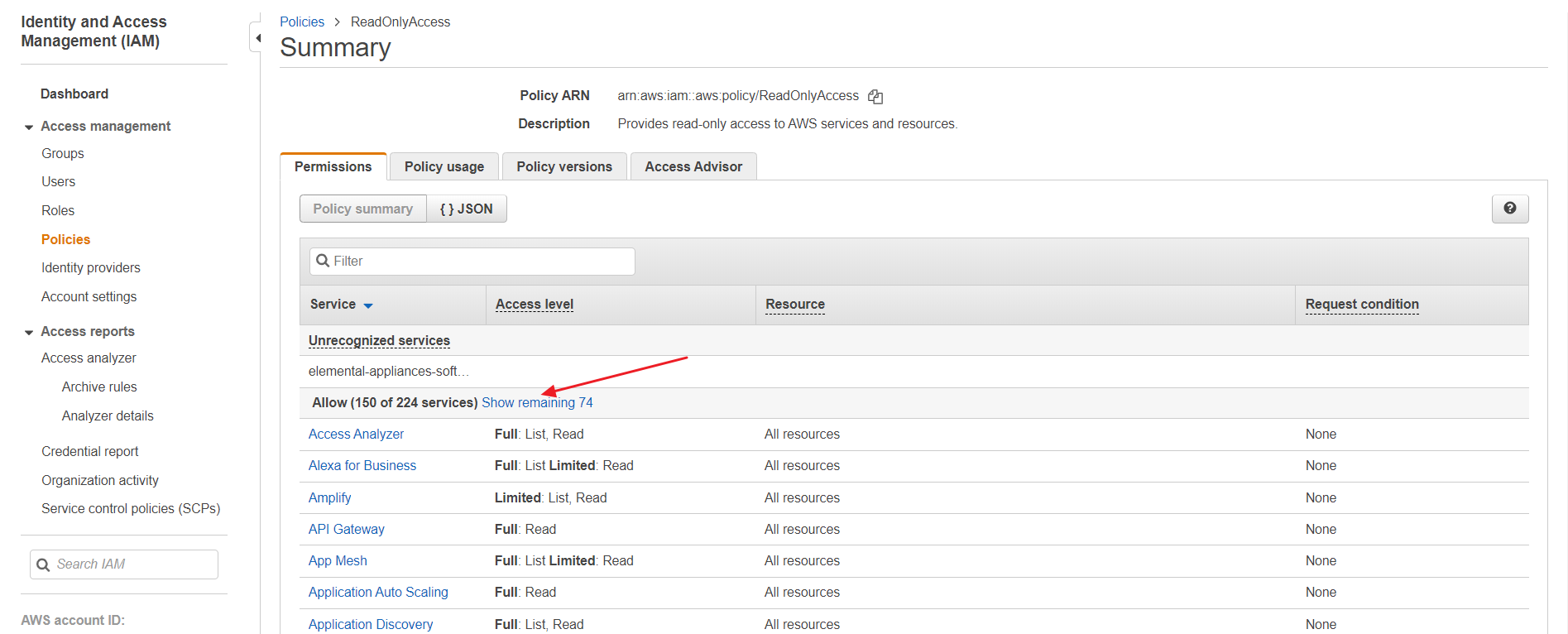The height and width of the screenshot is (634, 1568).
Task: Select the Policy summary view
Action: click(362, 209)
